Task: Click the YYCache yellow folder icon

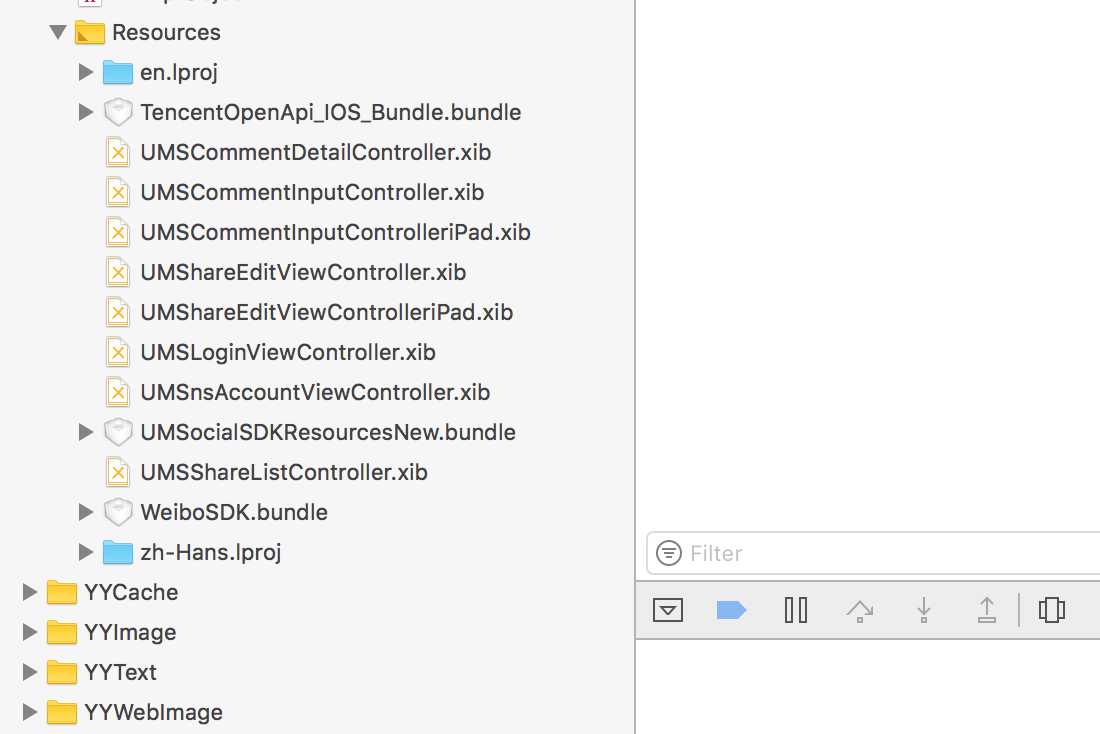Action: tap(62, 592)
